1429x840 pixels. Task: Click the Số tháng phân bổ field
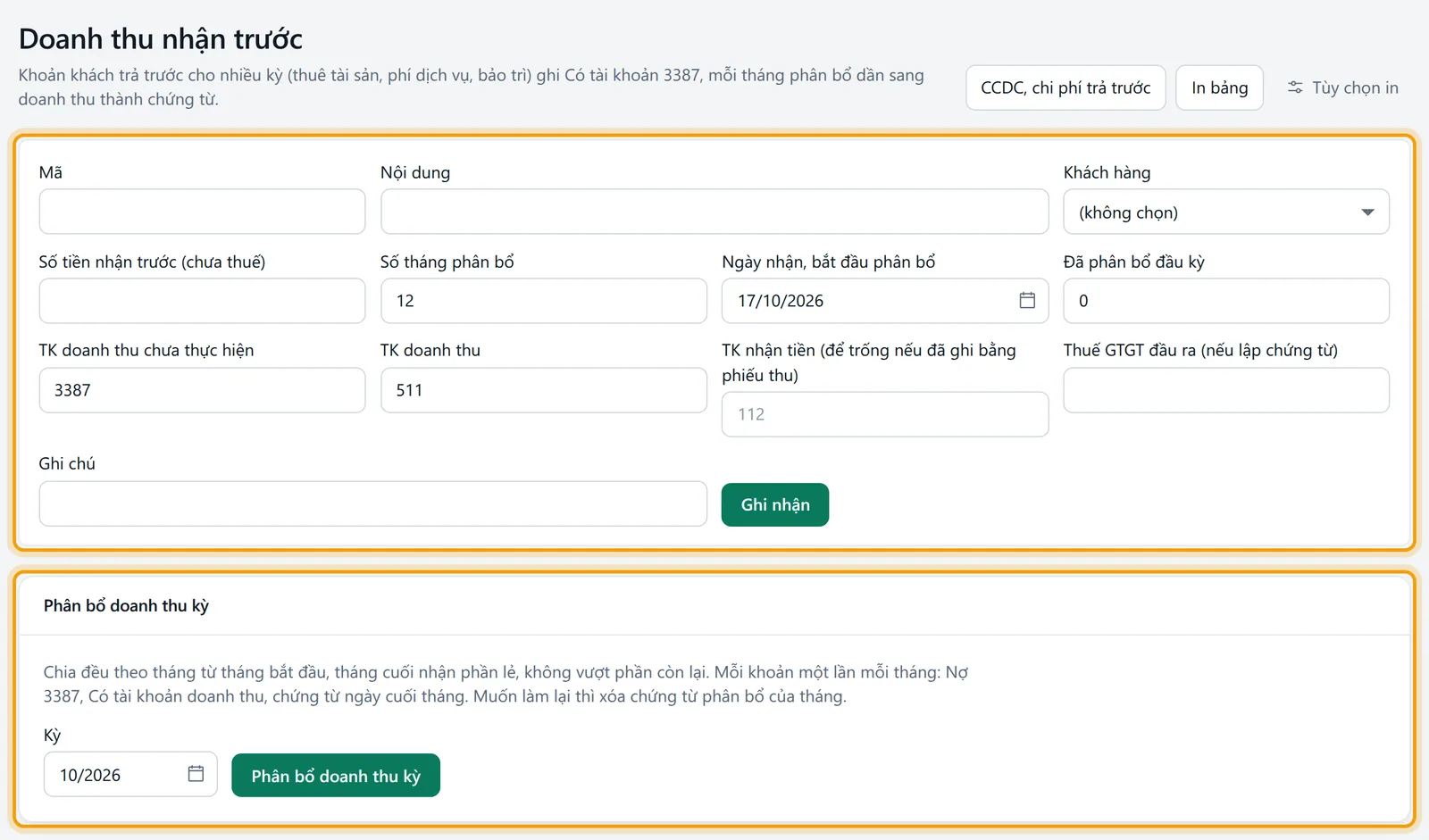pos(544,301)
